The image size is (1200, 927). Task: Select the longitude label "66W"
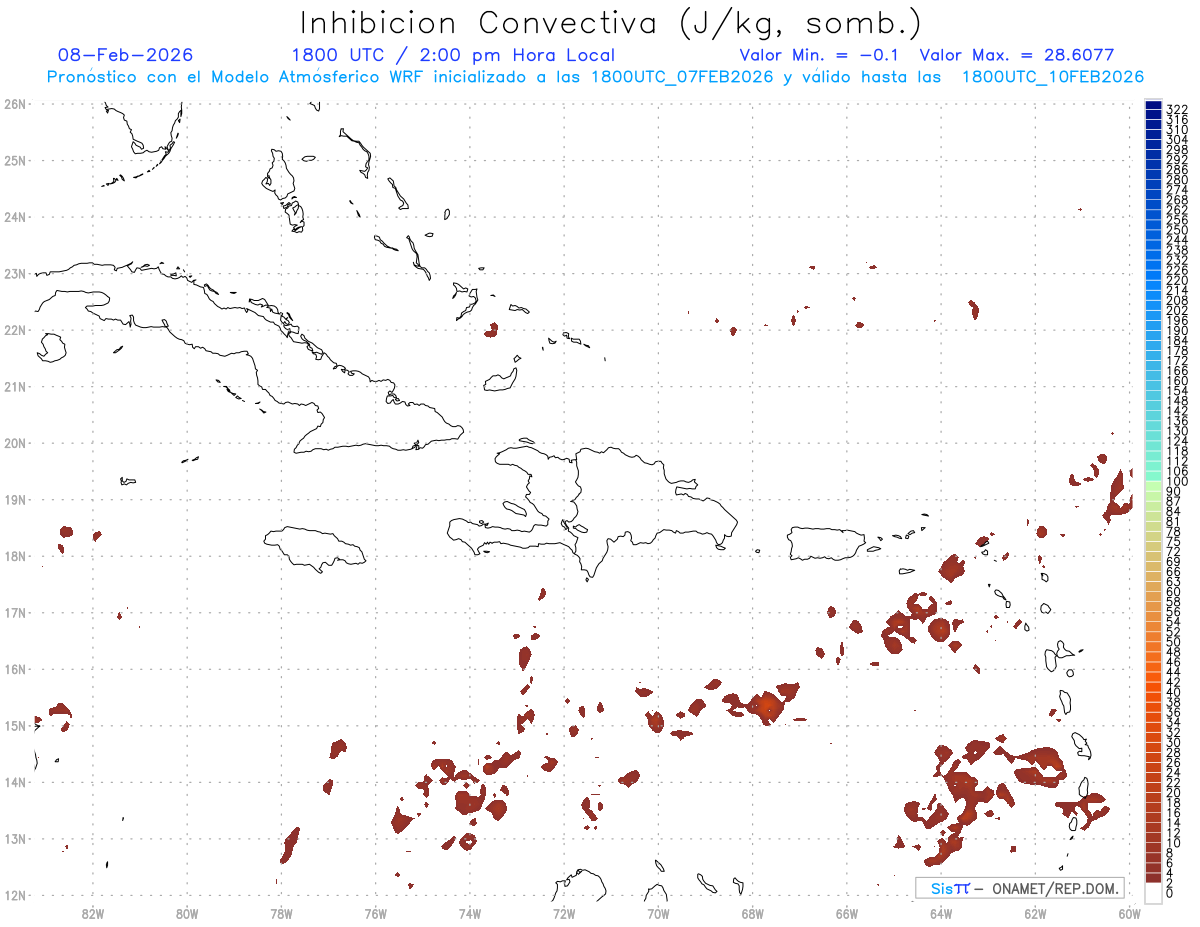(x=846, y=912)
